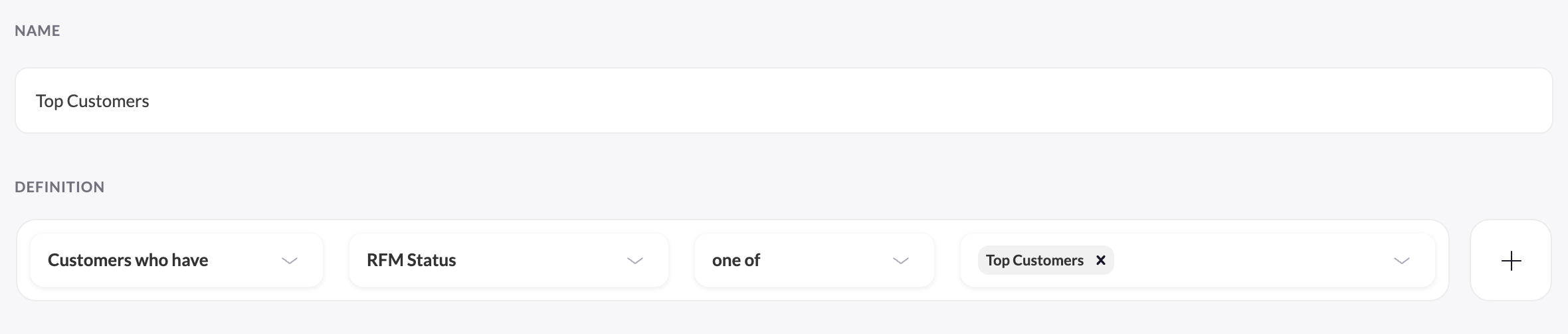
Task: Click the "RFM Status" text in the selector
Action: click(411, 260)
